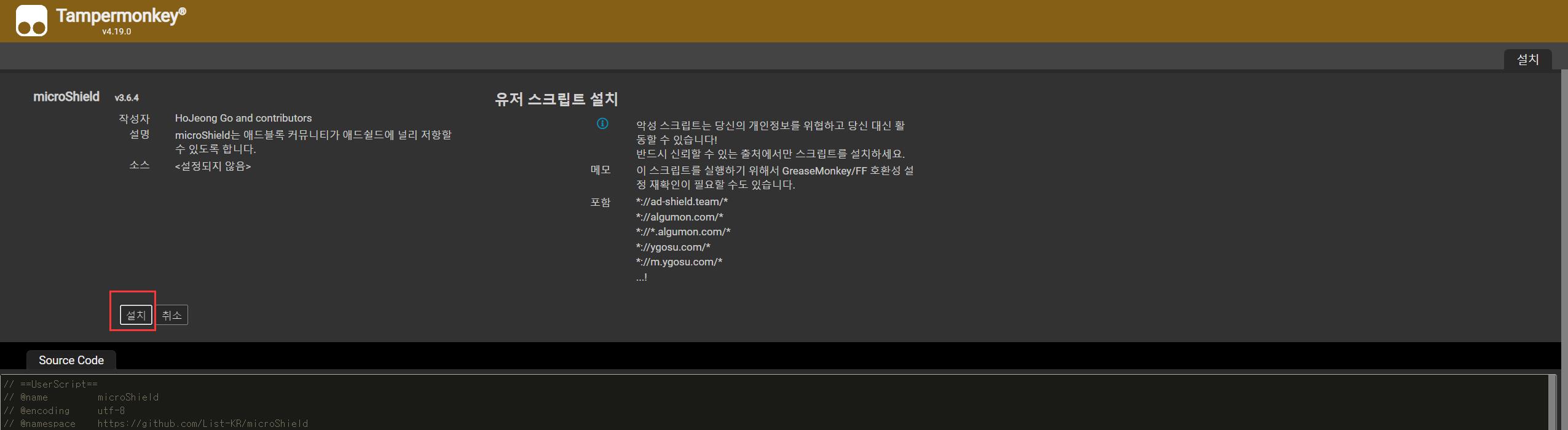Click the @encoding utf-8 source line
The height and width of the screenshot is (430, 1568).
click(x=65, y=410)
